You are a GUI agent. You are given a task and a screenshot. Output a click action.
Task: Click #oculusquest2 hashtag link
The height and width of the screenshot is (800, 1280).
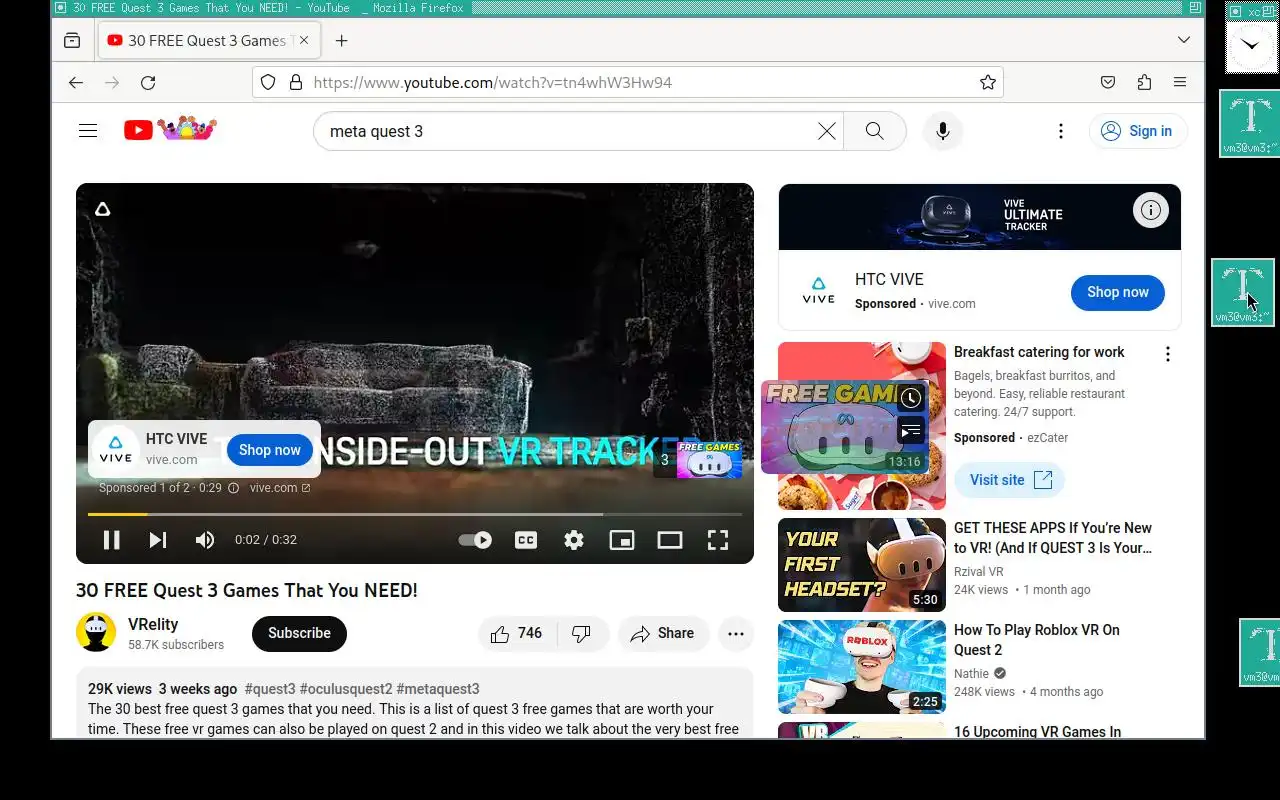[346, 689]
